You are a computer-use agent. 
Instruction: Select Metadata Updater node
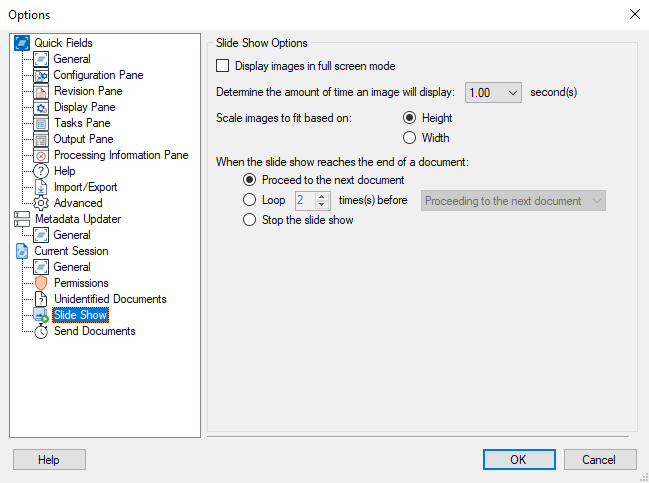78,219
